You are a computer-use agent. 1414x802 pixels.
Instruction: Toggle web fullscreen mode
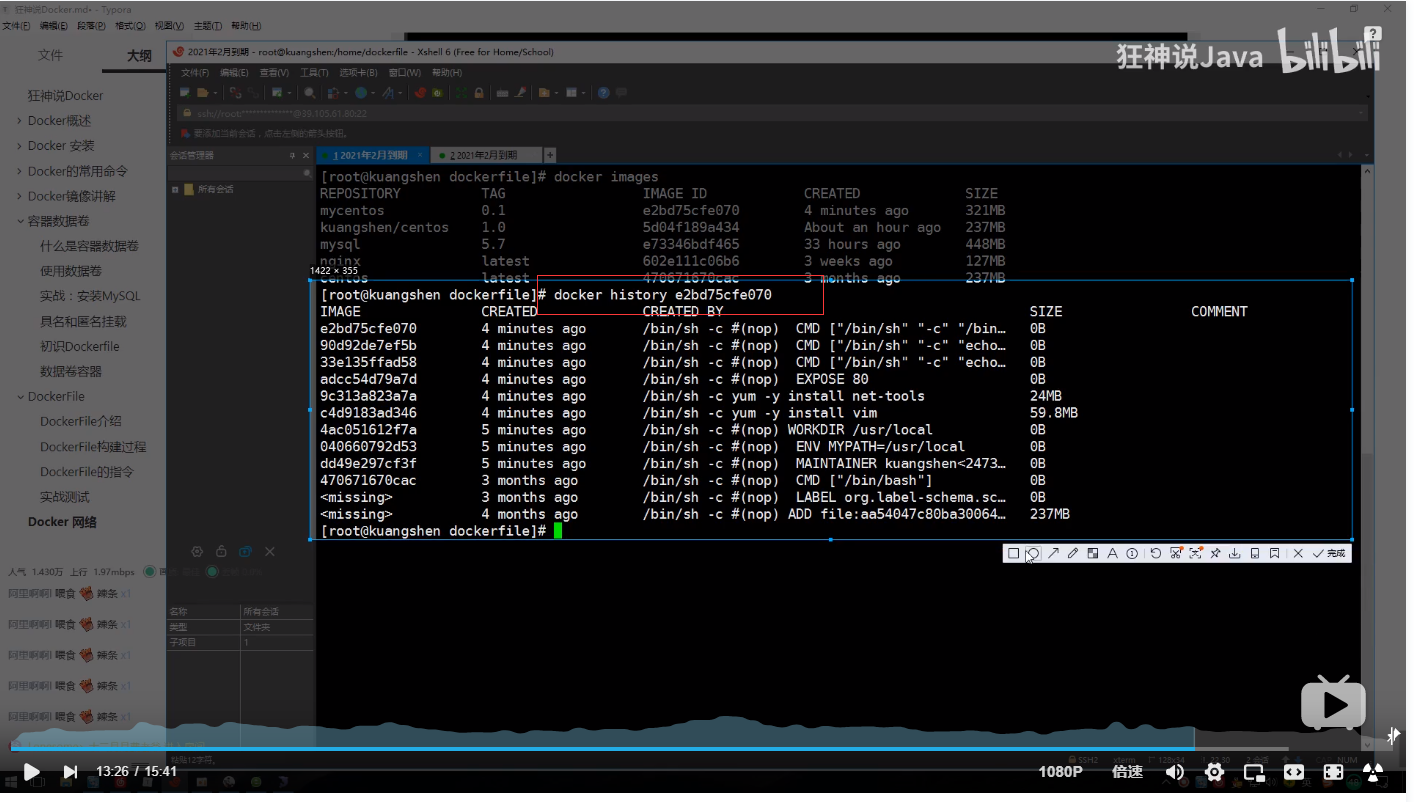1333,772
